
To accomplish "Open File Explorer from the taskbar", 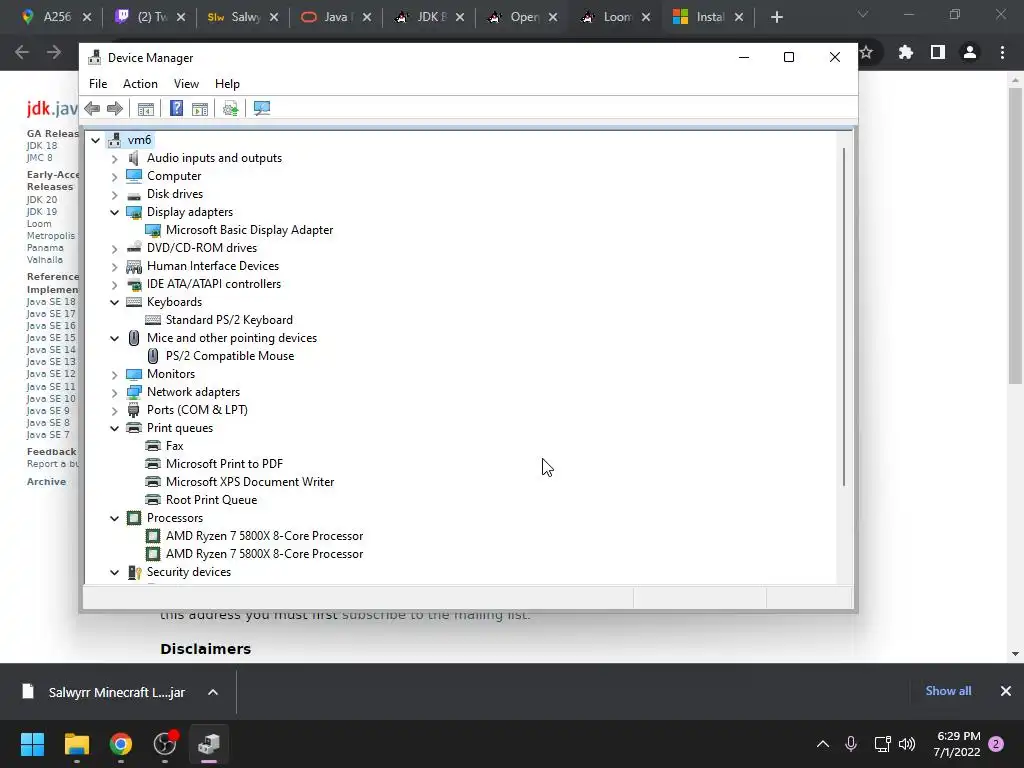I will click(x=76, y=744).
